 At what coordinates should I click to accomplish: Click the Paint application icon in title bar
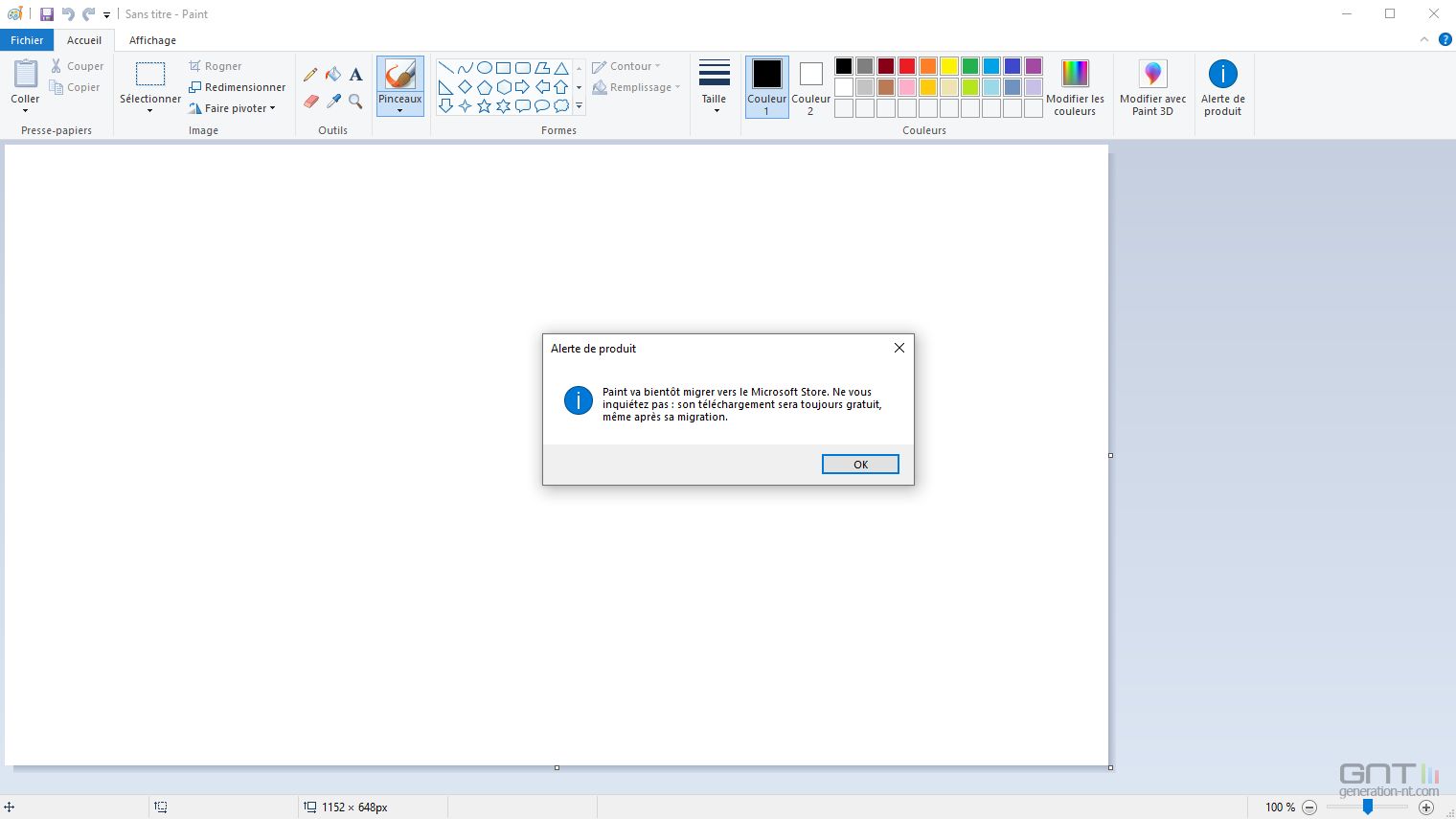(x=14, y=14)
